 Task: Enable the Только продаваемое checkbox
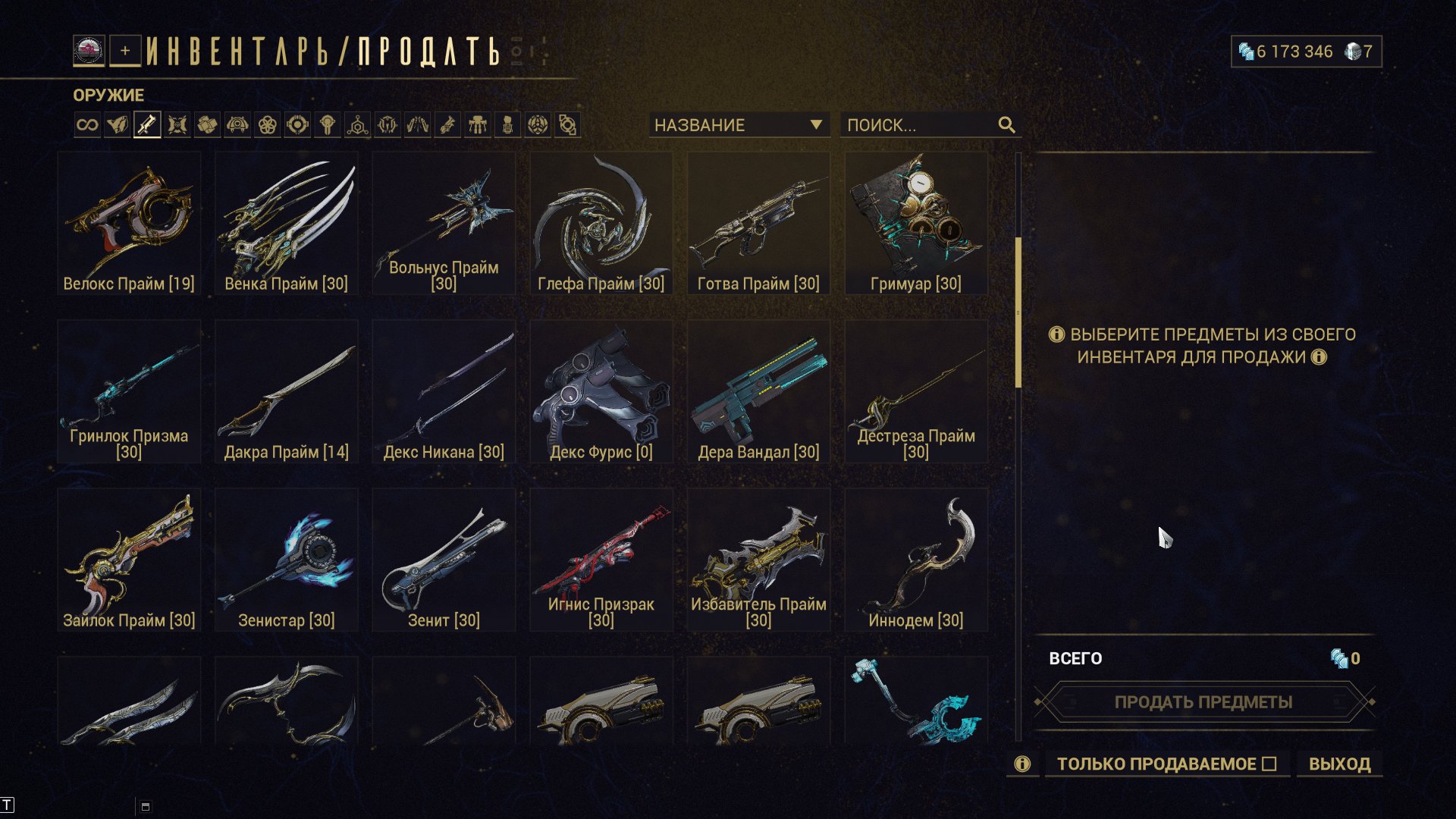[1269, 764]
